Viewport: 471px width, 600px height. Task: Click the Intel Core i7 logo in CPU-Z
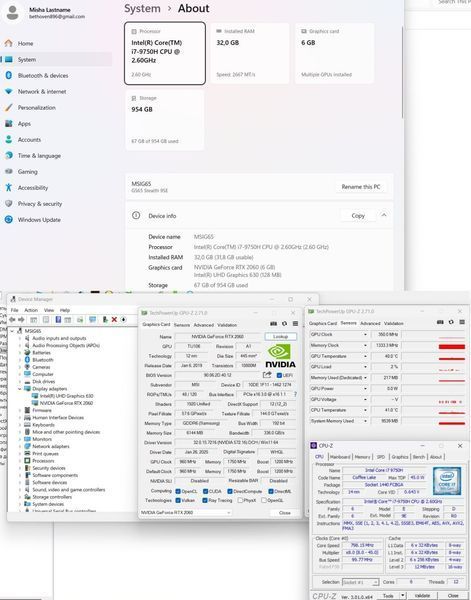point(447,481)
